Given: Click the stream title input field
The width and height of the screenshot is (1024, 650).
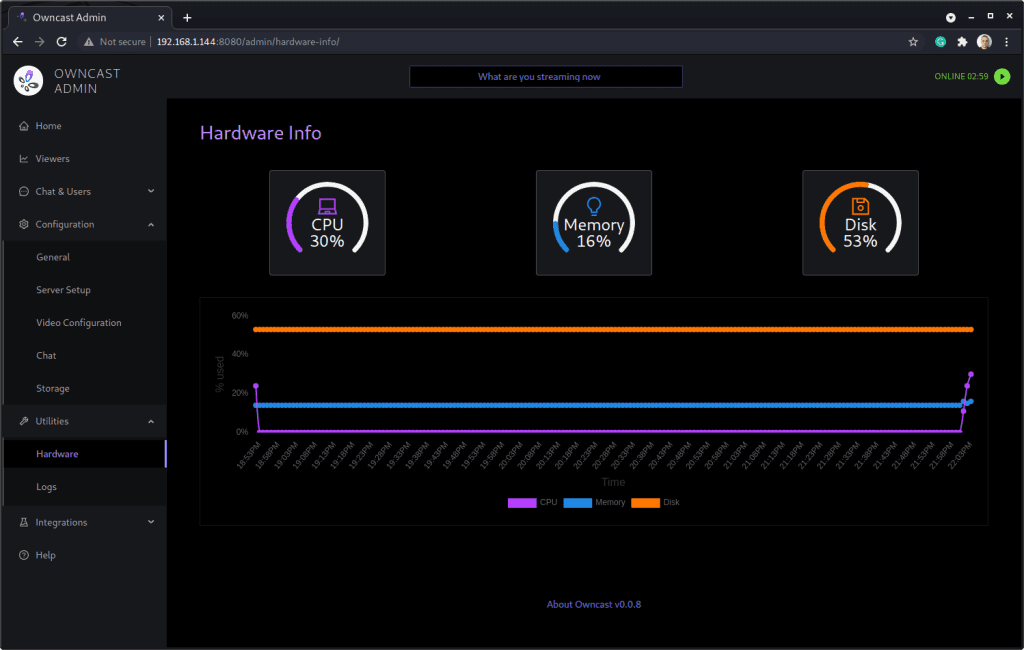Looking at the screenshot, I should coord(545,77).
